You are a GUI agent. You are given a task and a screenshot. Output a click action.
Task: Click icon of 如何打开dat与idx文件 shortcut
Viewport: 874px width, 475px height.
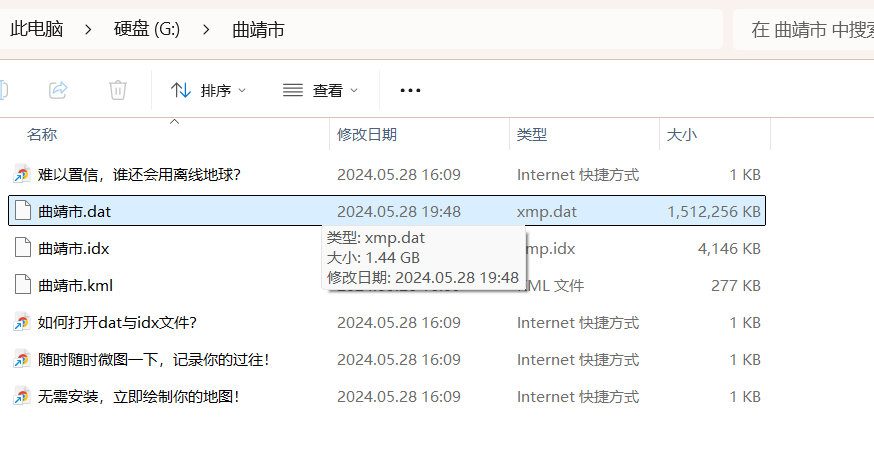coord(22,323)
